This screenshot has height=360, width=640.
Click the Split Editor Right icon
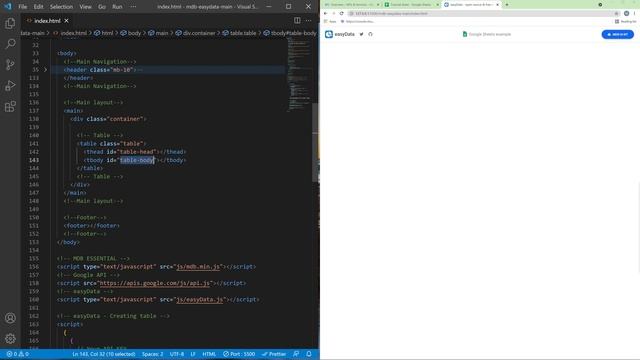click(297, 20)
